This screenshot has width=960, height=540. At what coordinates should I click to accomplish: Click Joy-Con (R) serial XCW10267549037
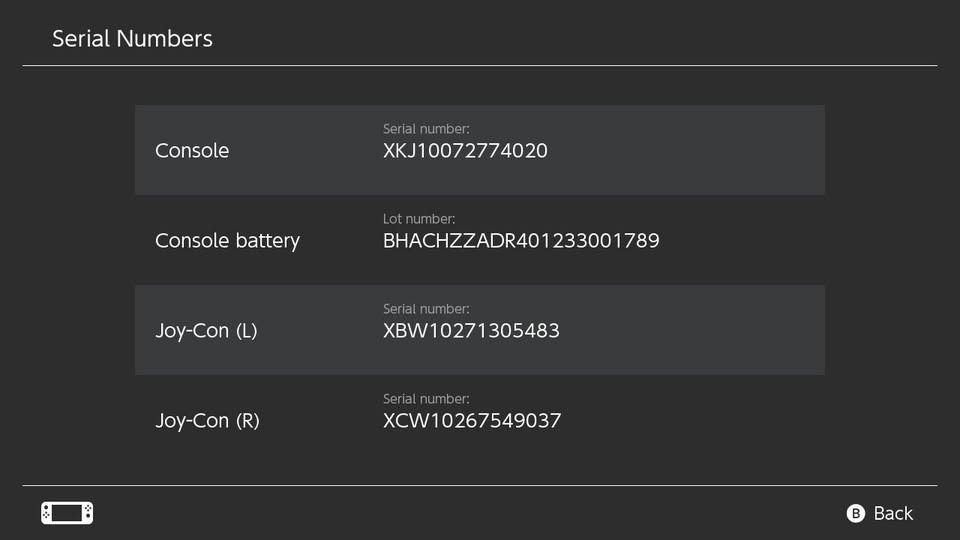tap(472, 421)
